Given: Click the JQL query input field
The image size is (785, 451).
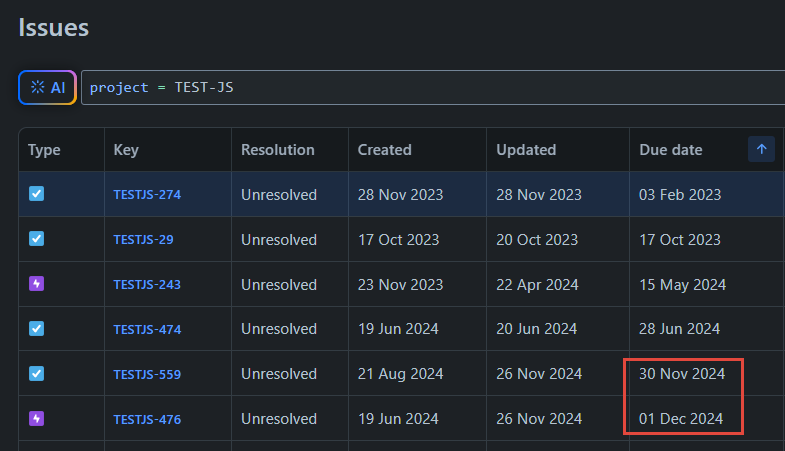Looking at the screenshot, I should [x=430, y=87].
